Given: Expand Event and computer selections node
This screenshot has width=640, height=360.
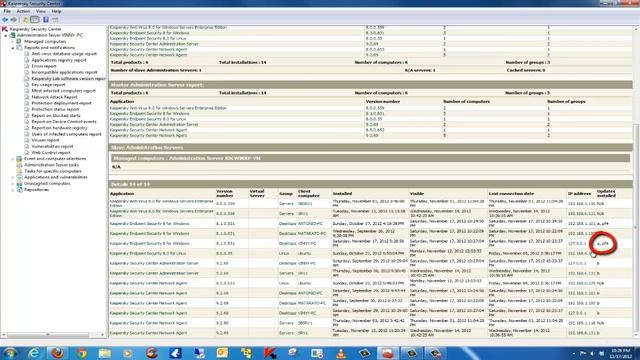Looking at the screenshot, I should point(13,159).
